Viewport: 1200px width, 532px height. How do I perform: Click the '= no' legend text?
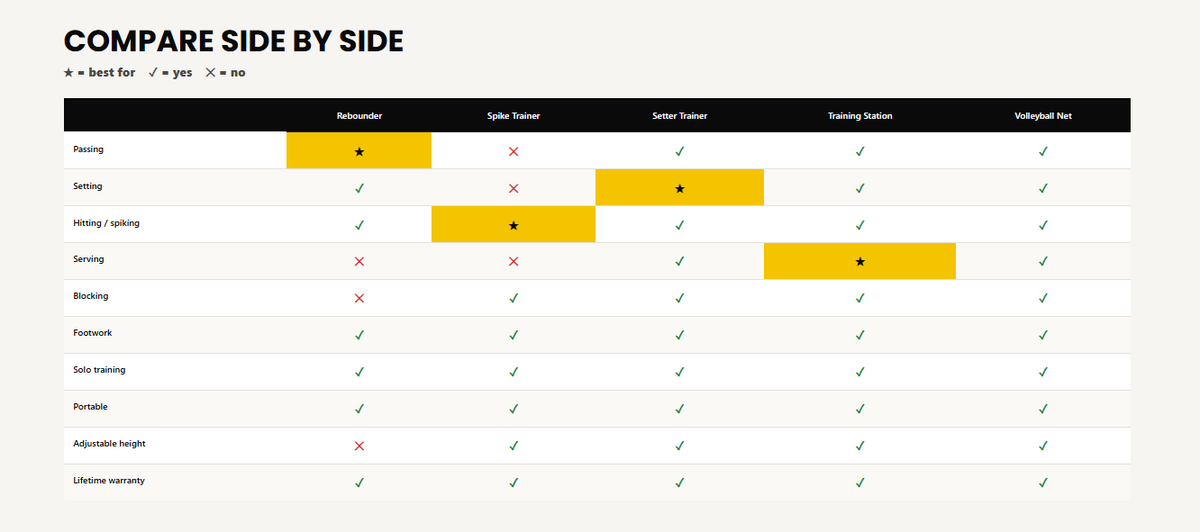pos(232,73)
